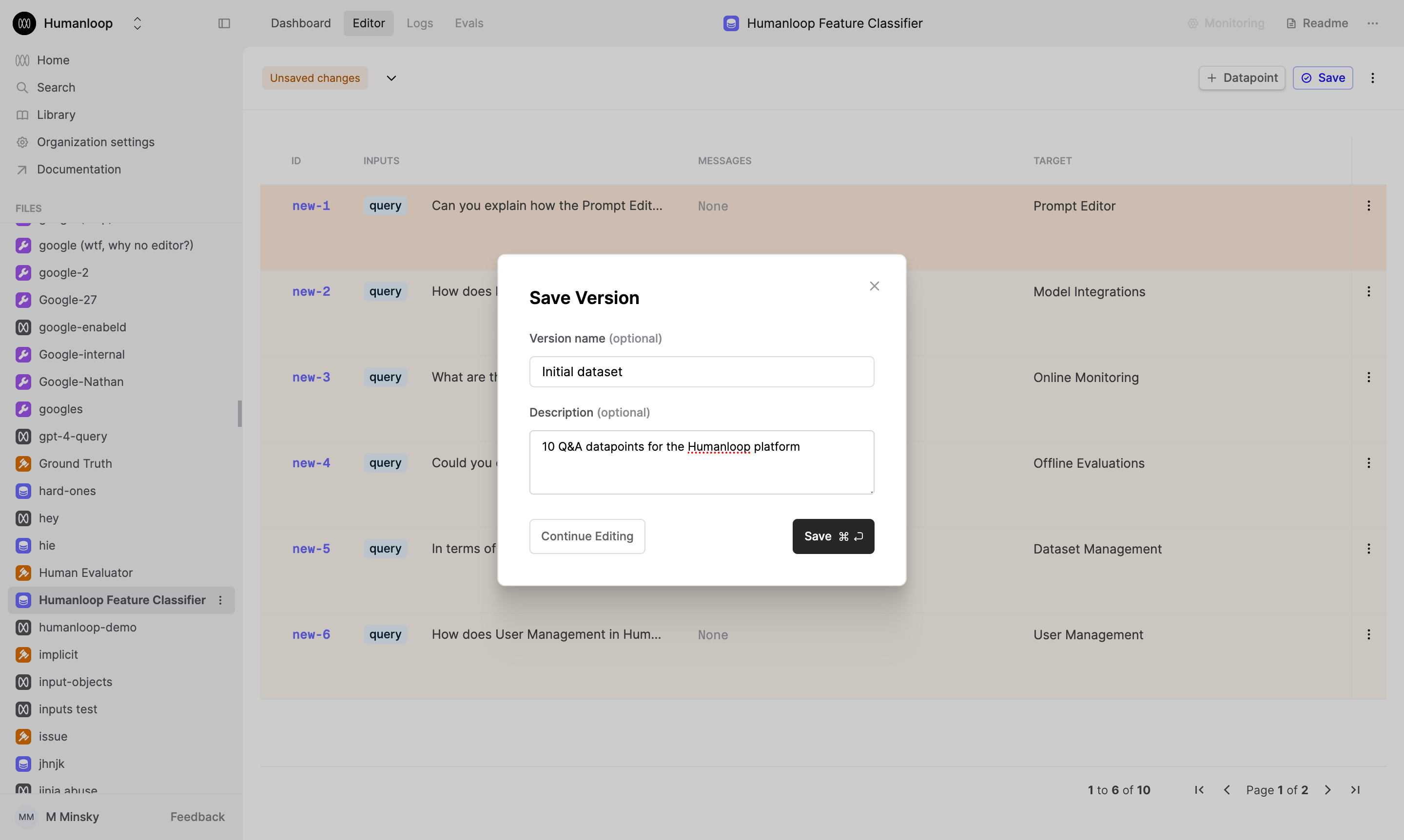
Task: Go to previous page of datapoints
Action: pyautogui.click(x=1227, y=790)
